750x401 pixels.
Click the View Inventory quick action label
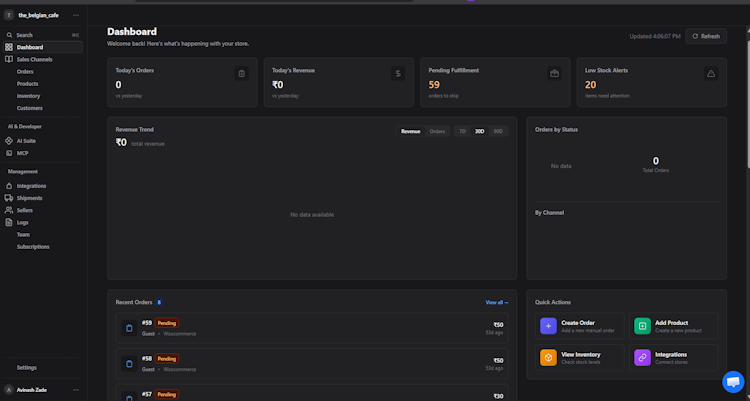pyautogui.click(x=581, y=355)
